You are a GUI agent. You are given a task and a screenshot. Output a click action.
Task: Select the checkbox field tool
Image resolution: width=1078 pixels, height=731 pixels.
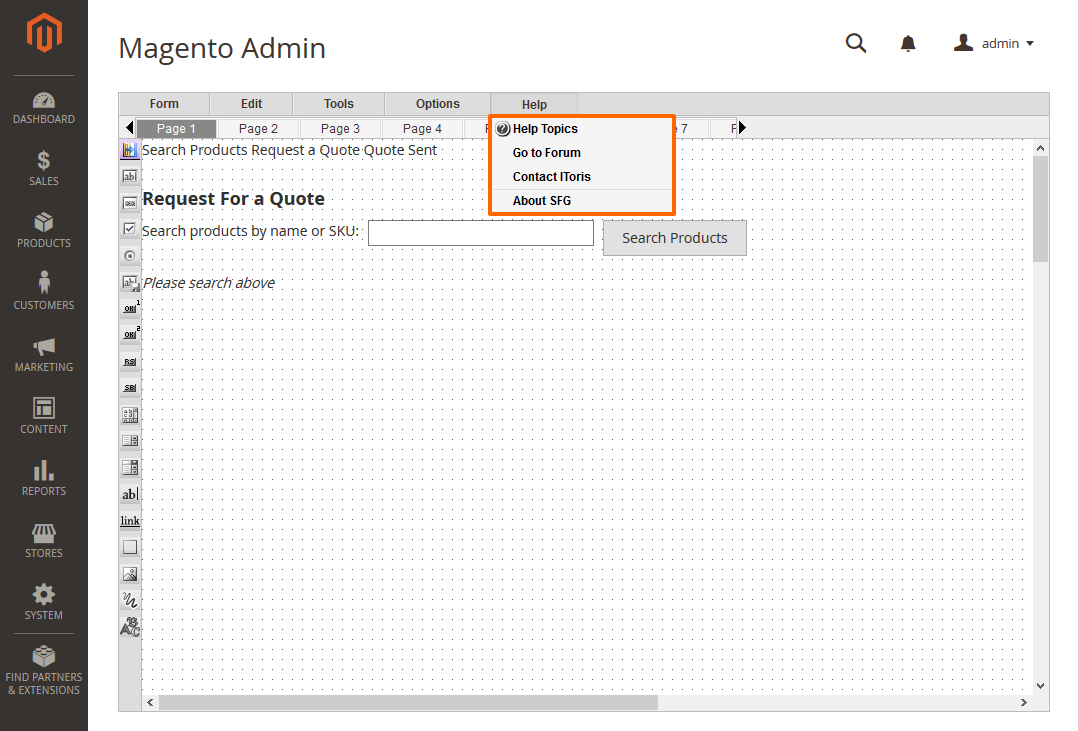[x=129, y=229]
